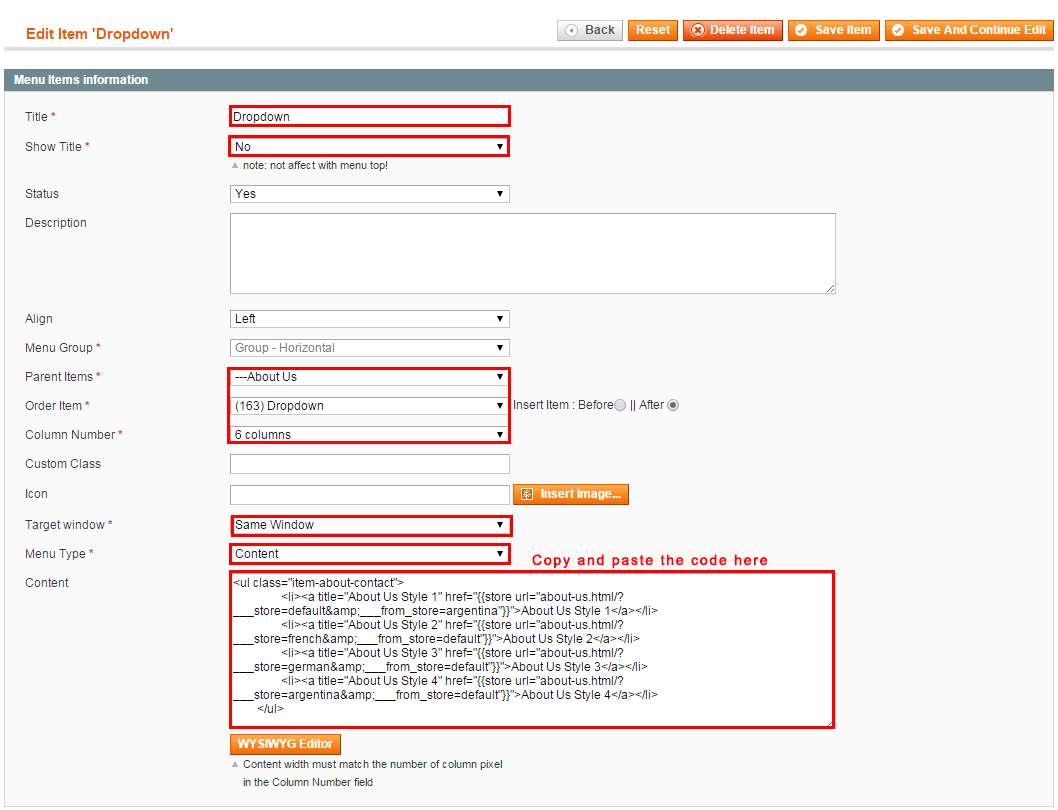Click the Content textarea resize handle
This screenshot has height=810, width=1058.
[x=830, y=723]
